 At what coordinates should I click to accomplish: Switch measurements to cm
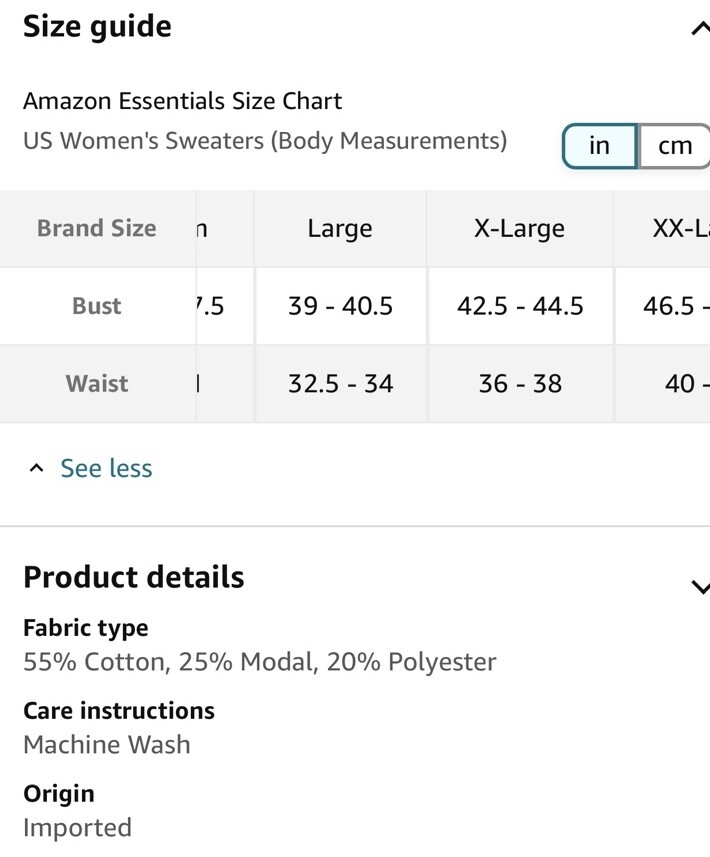pyautogui.click(x=674, y=146)
